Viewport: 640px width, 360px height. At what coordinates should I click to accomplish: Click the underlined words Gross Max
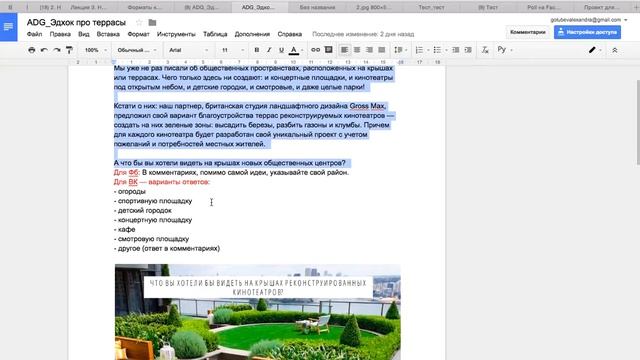point(367,106)
